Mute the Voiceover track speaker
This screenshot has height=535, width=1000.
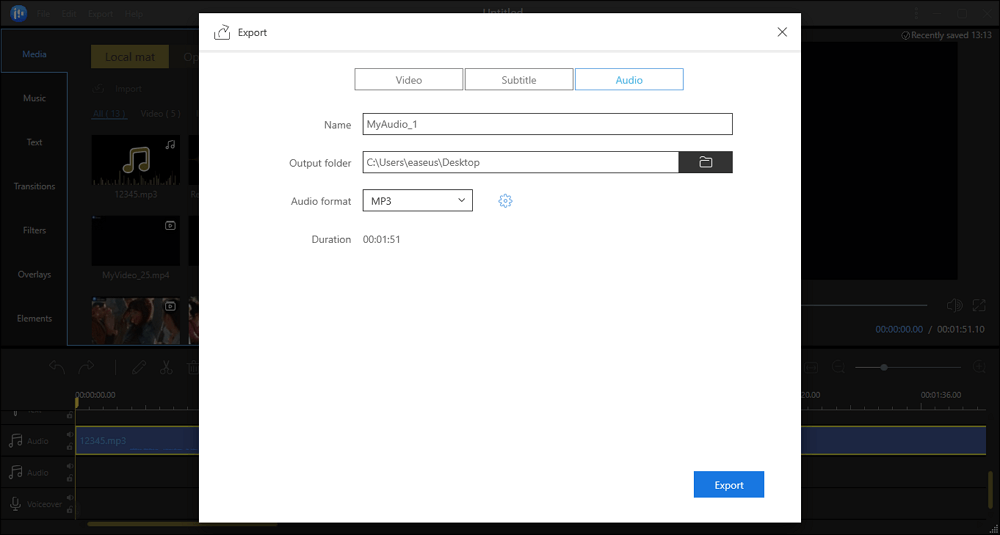69,500
